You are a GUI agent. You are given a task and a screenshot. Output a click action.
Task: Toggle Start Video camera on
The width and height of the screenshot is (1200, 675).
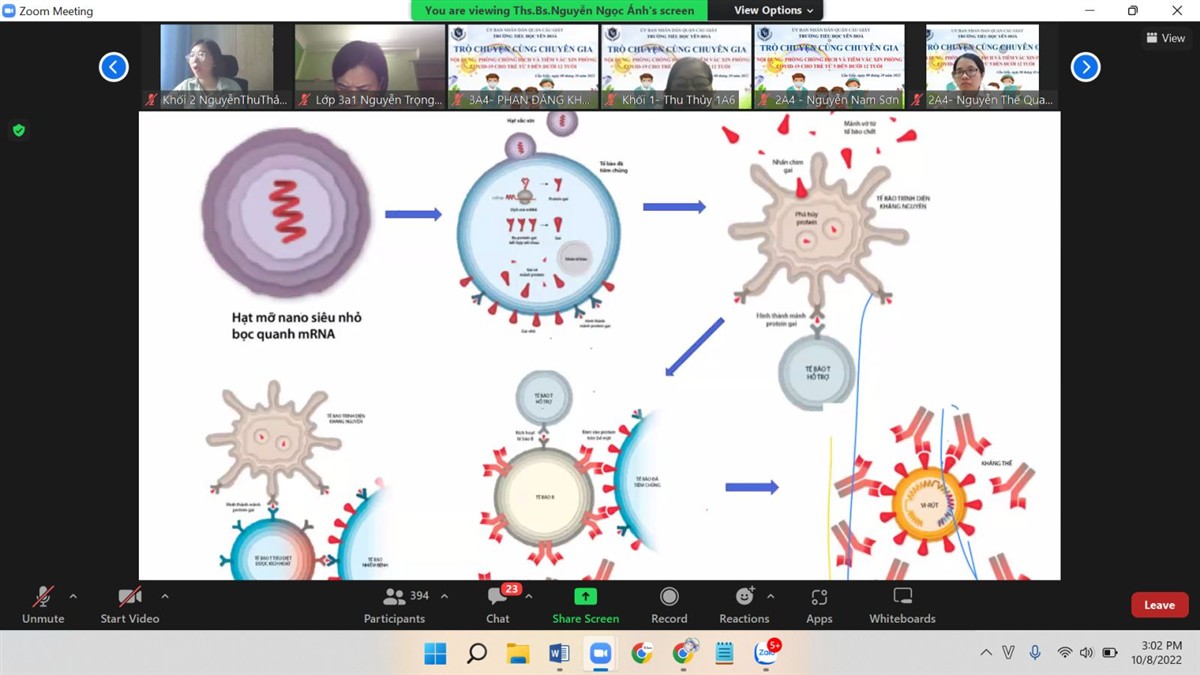point(129,605)
